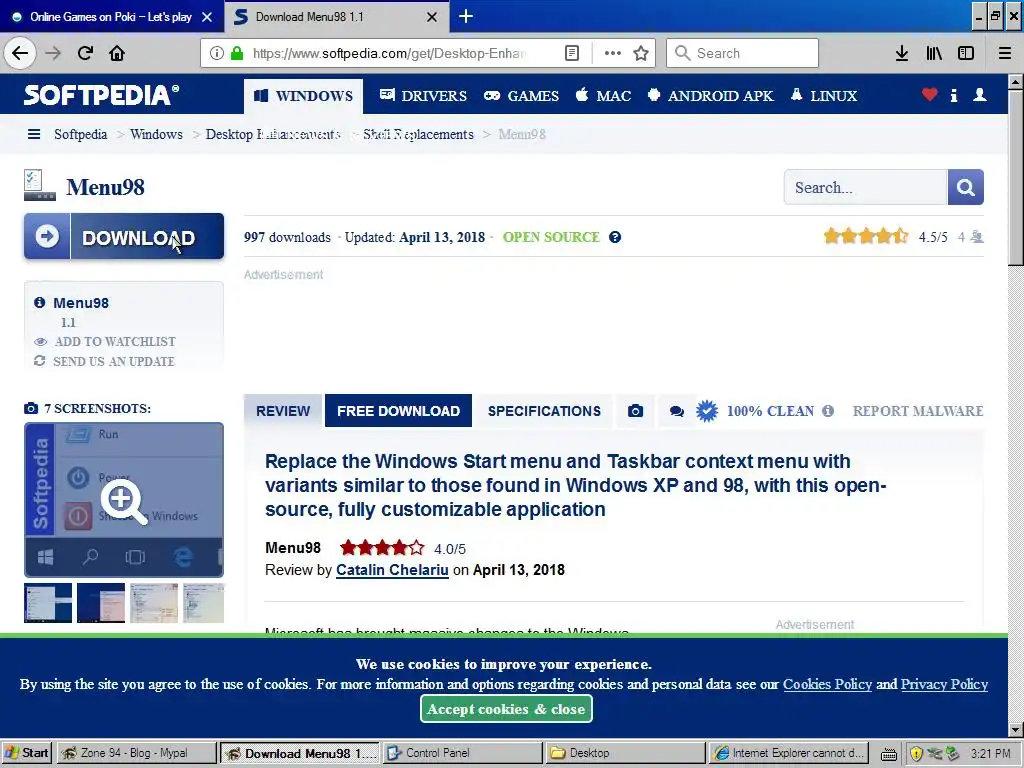The image size is (1024, 768).
Task: Switch to Online Games on Poki tab
Action: pos(112,16)
